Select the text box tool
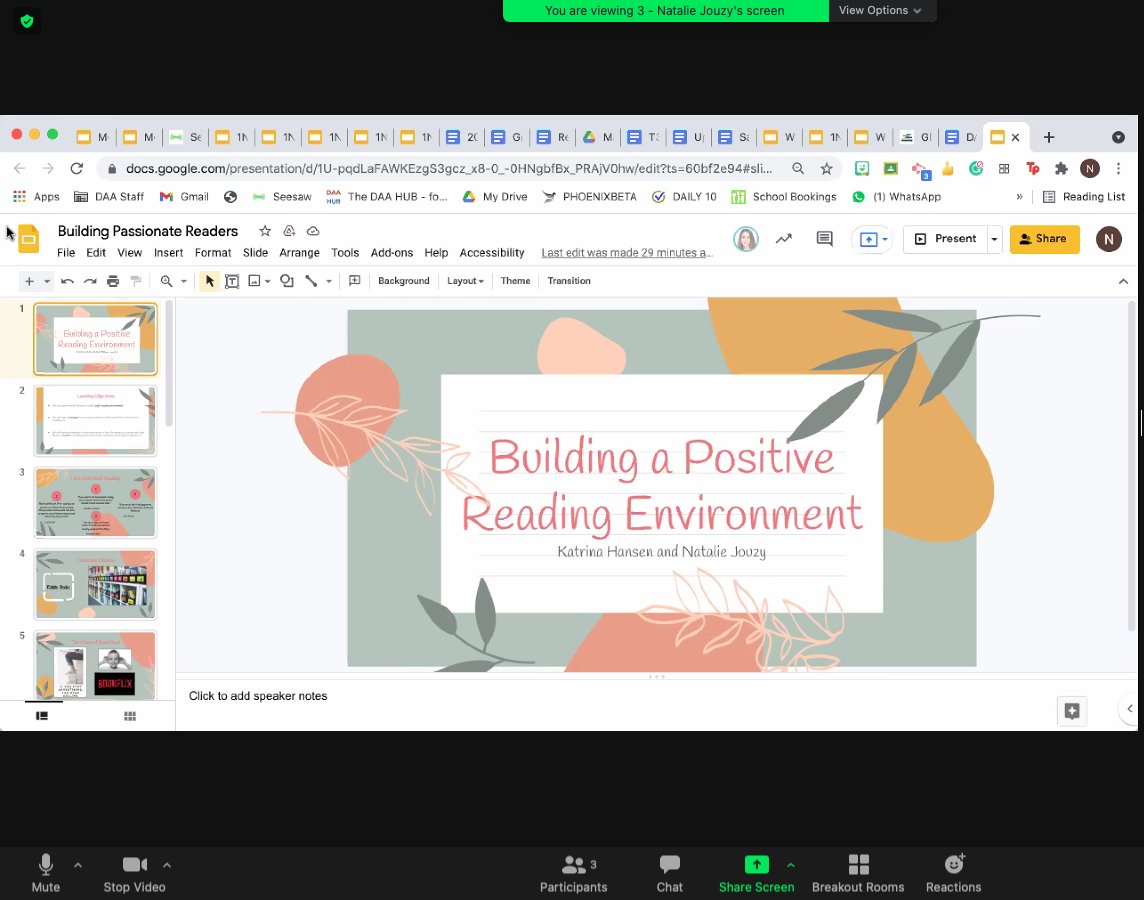Image resolution: width=1144 pixels, height=900 pixels. (232, 281)
